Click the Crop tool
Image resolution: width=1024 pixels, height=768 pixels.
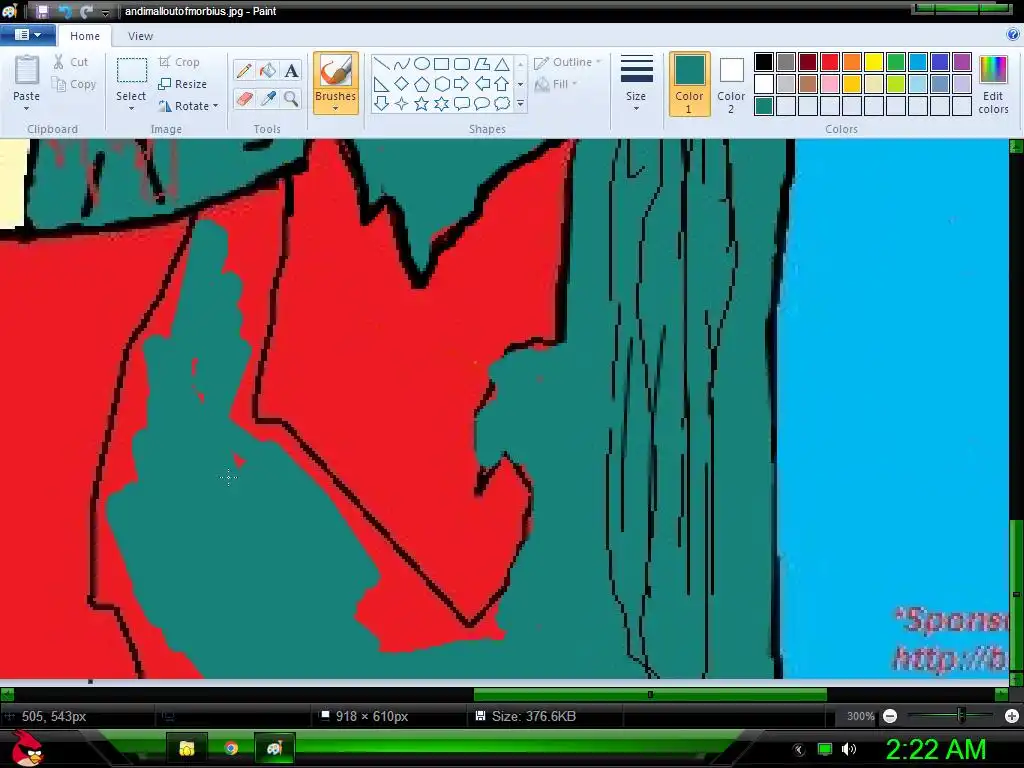[x=179, y=62]
